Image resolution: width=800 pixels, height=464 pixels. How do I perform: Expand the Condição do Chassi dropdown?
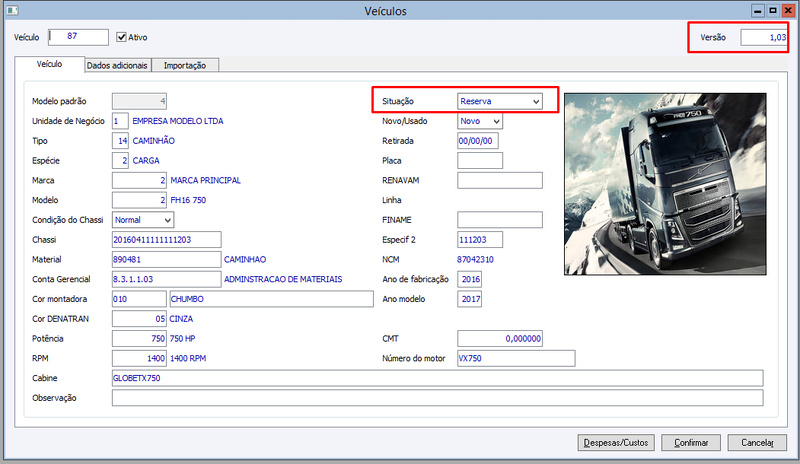click(x=143, y=220)
